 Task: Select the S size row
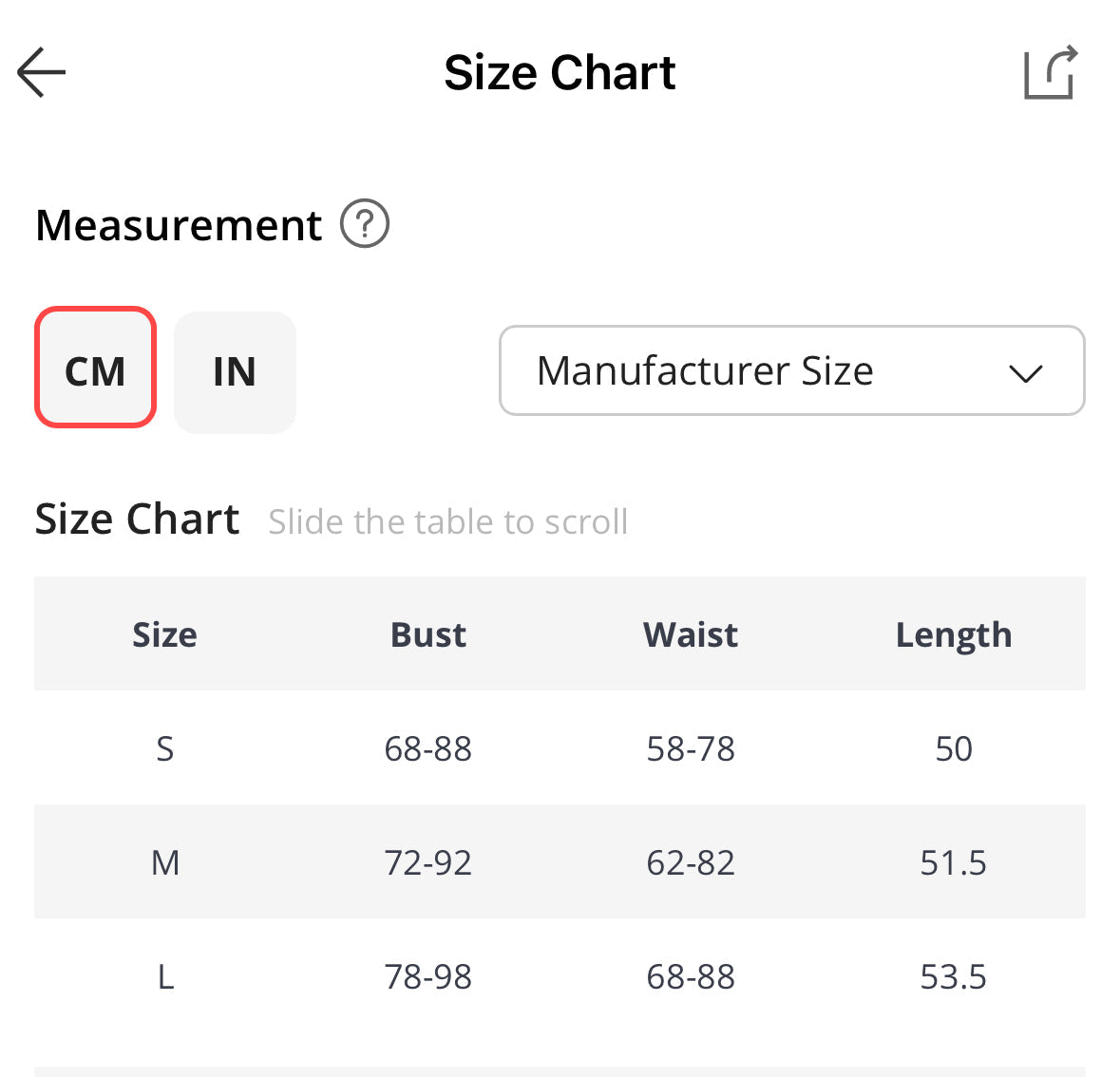[x=164, y=748]
